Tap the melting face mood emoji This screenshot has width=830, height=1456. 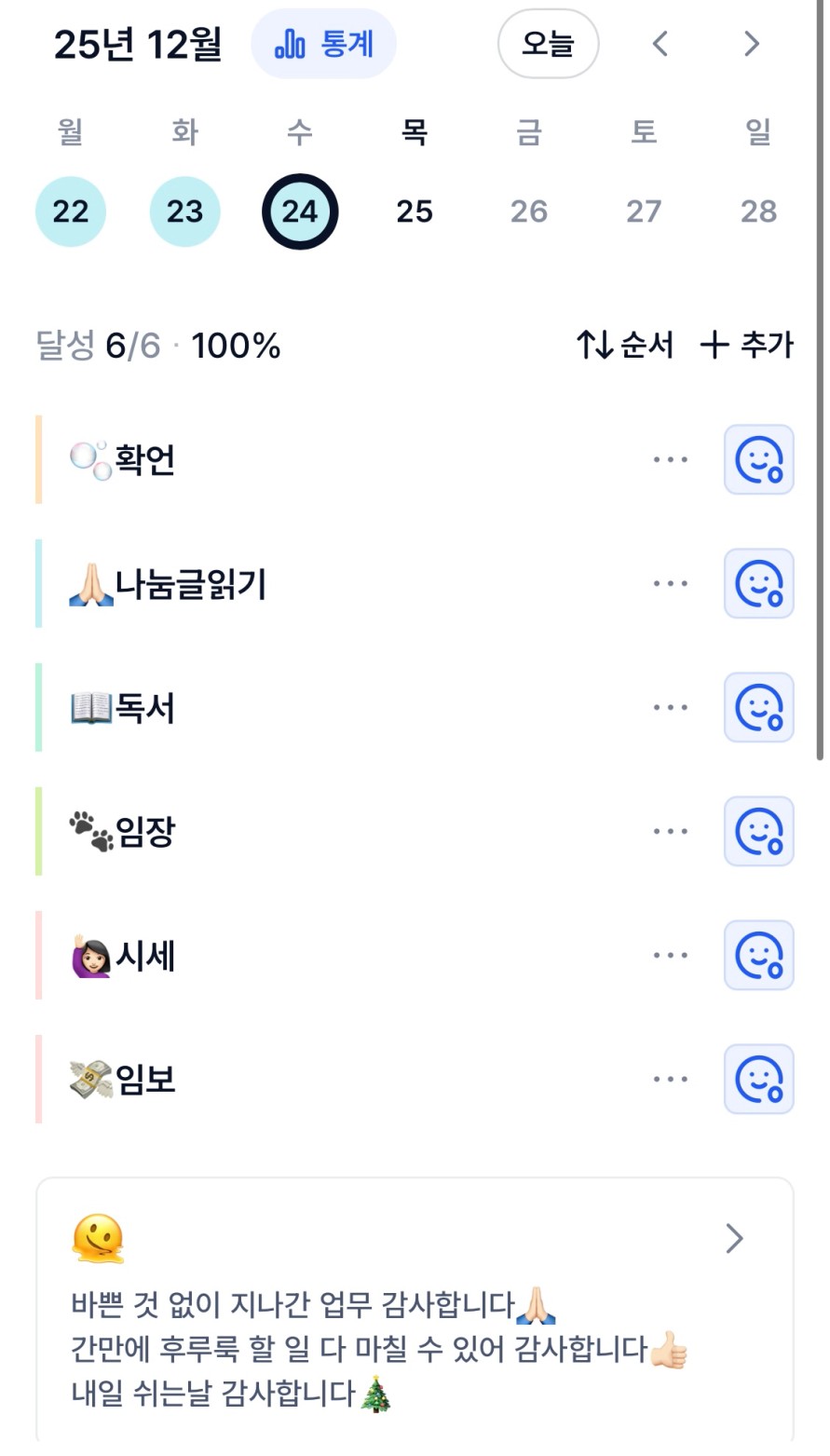(x=98, y=1238)
